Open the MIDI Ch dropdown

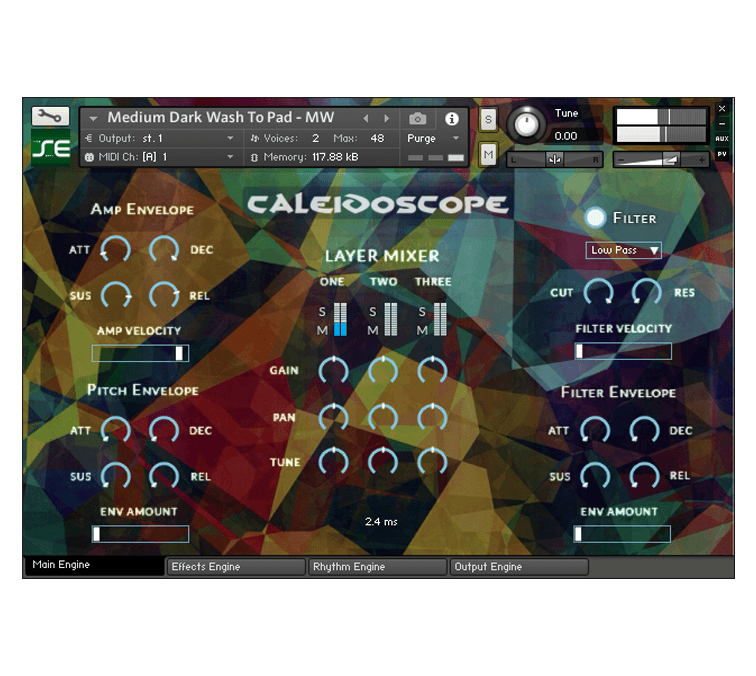point(230,157)
